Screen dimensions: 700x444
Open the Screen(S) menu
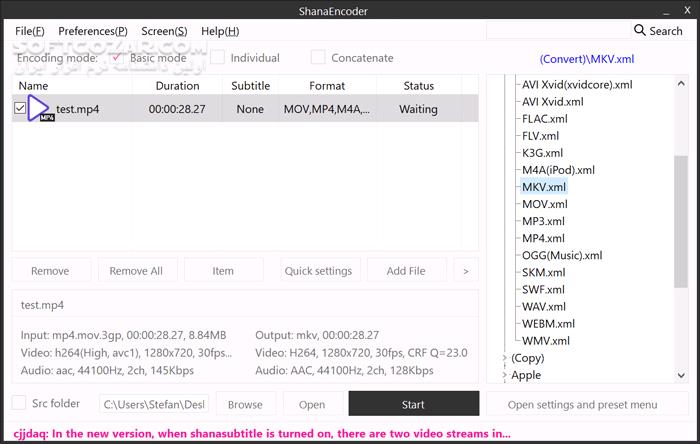point(164,31)
